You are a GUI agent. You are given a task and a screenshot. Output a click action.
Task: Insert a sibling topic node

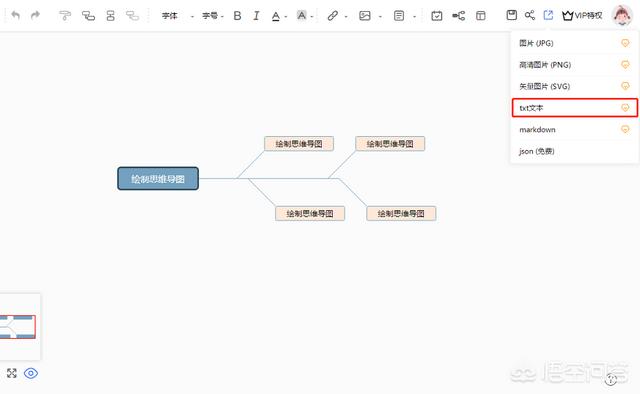coord(110,16)
